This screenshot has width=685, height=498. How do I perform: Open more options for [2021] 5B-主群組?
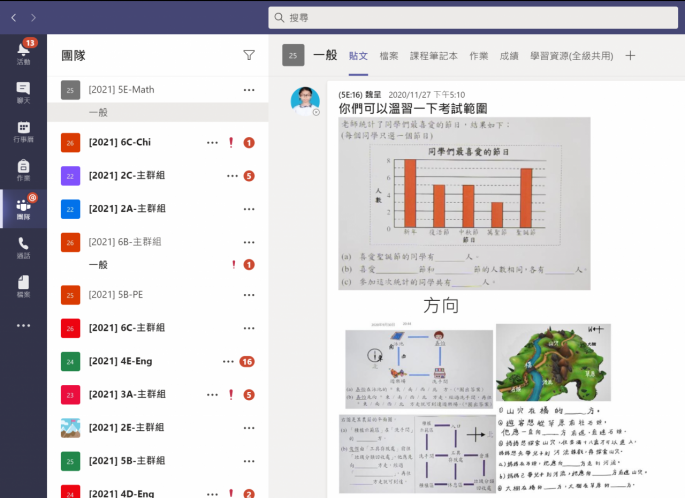[249, 461]
